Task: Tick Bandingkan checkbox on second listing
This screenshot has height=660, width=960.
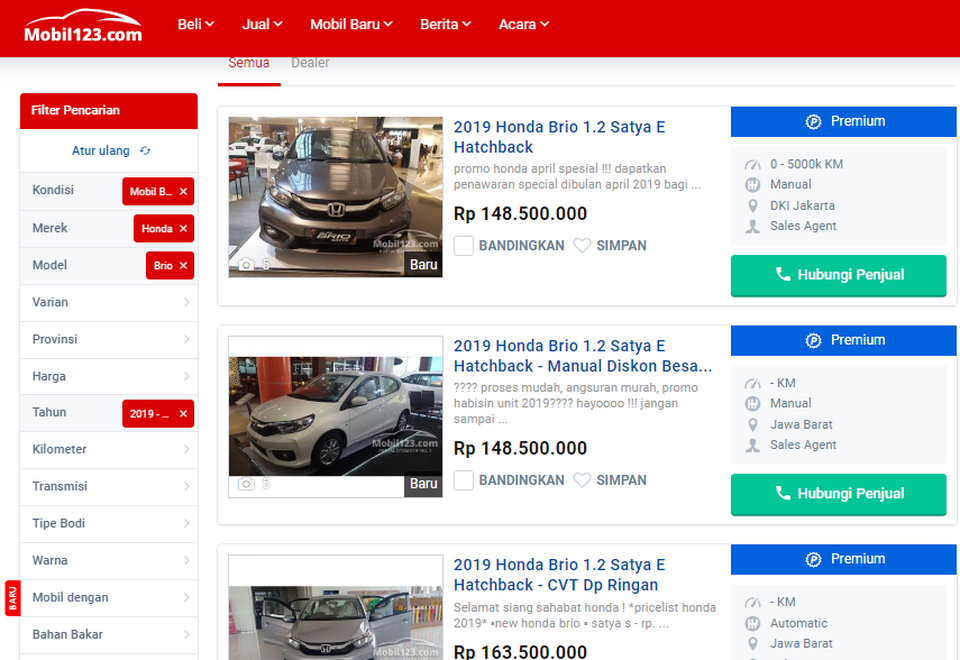Action: pyautogui.click(x=464, y=480)
